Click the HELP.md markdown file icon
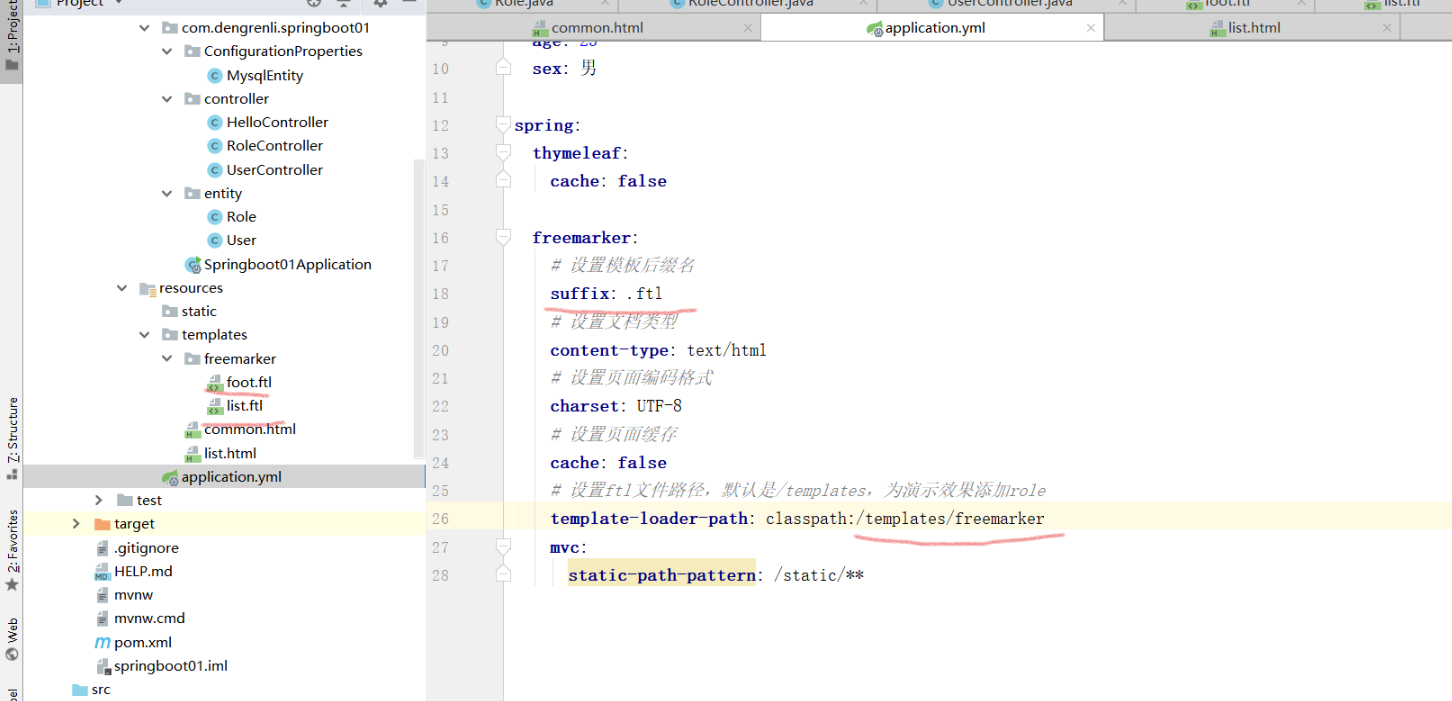This screenshot has height=701, width=1452. pyautogui.click(x=102, y=572)
